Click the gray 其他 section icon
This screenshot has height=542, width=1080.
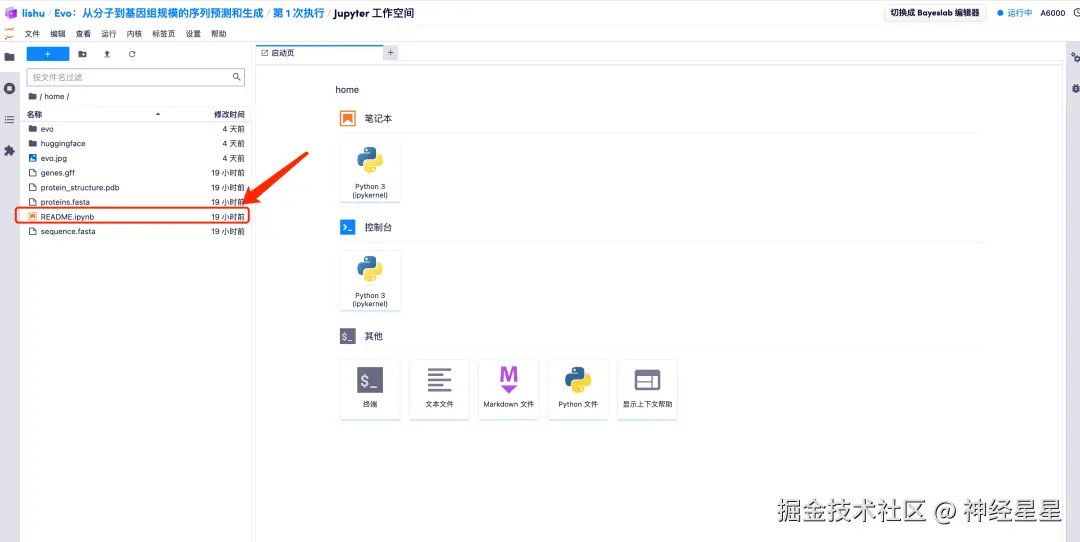click(347, 336)
